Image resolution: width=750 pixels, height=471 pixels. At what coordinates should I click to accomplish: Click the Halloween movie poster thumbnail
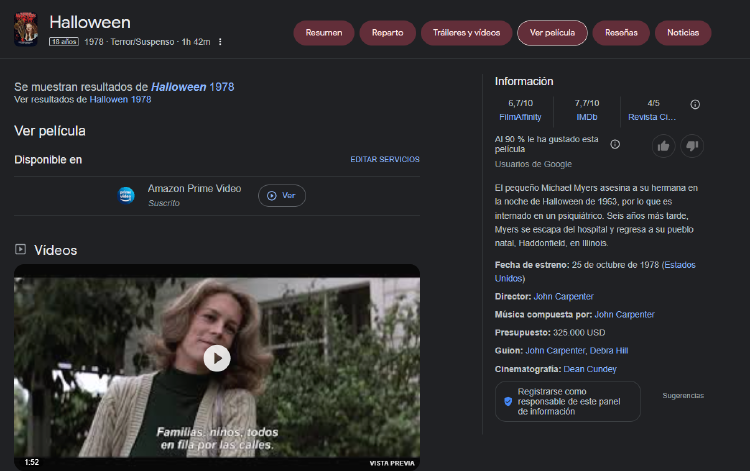click(x=25, y=30)
